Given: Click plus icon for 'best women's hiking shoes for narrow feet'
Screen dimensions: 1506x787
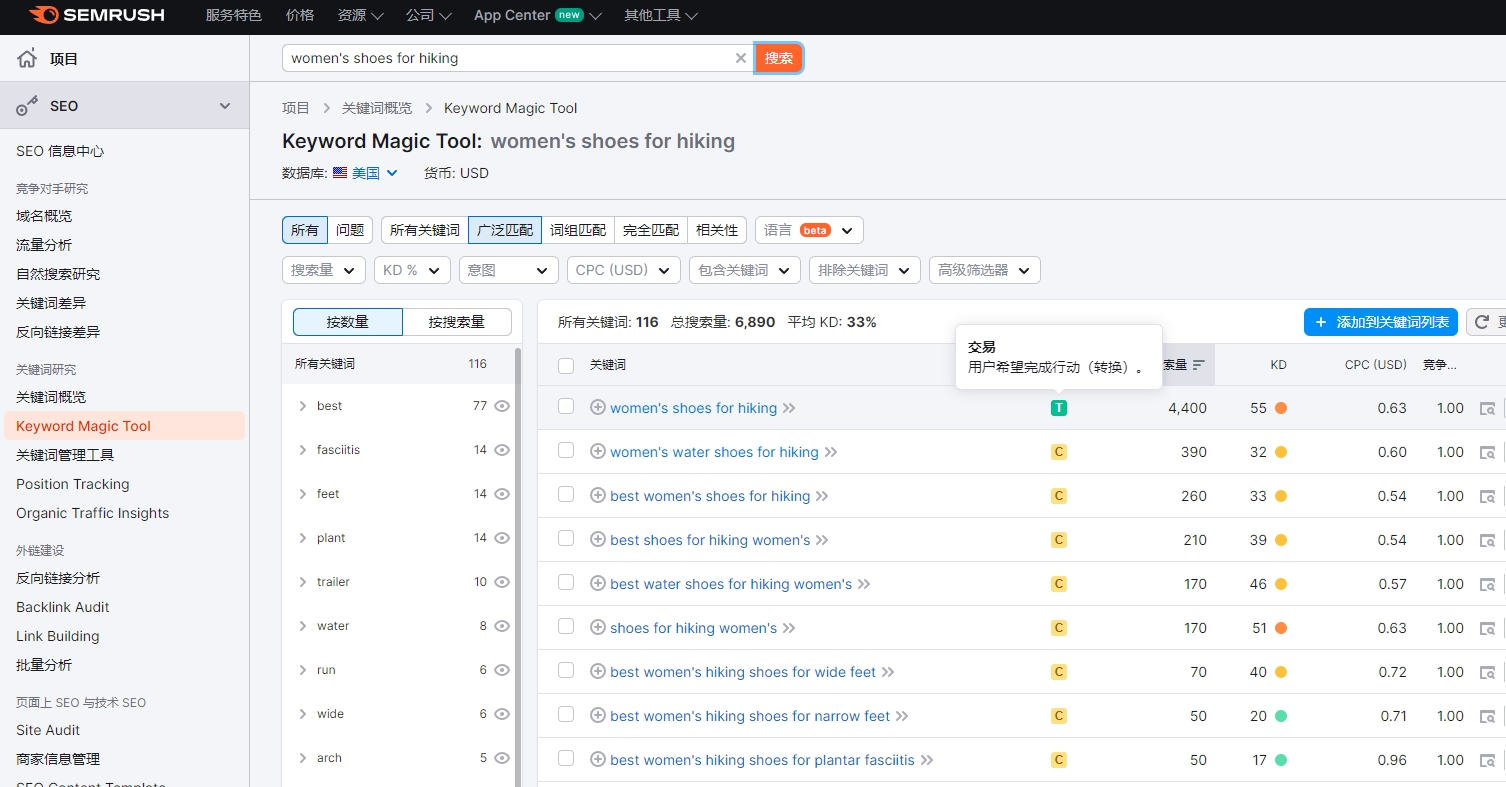Looking at the screenshot, I should (598, 716).
